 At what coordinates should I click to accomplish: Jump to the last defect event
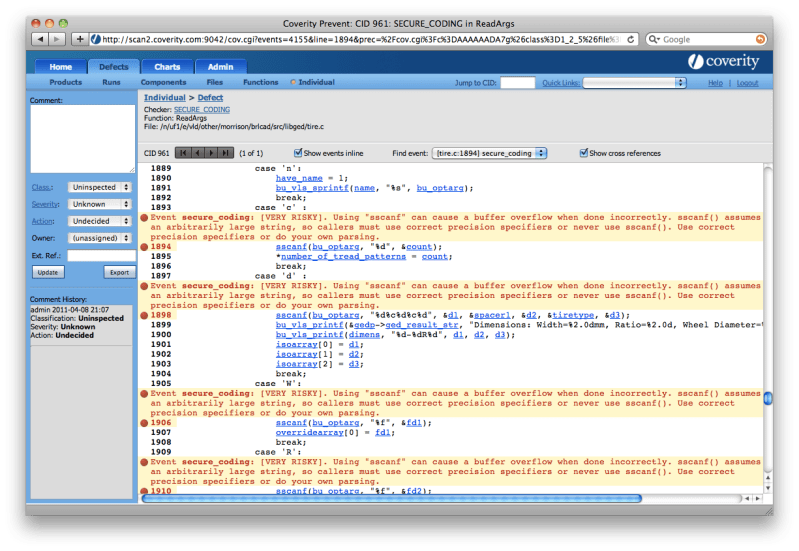click(x=226, y=153)
